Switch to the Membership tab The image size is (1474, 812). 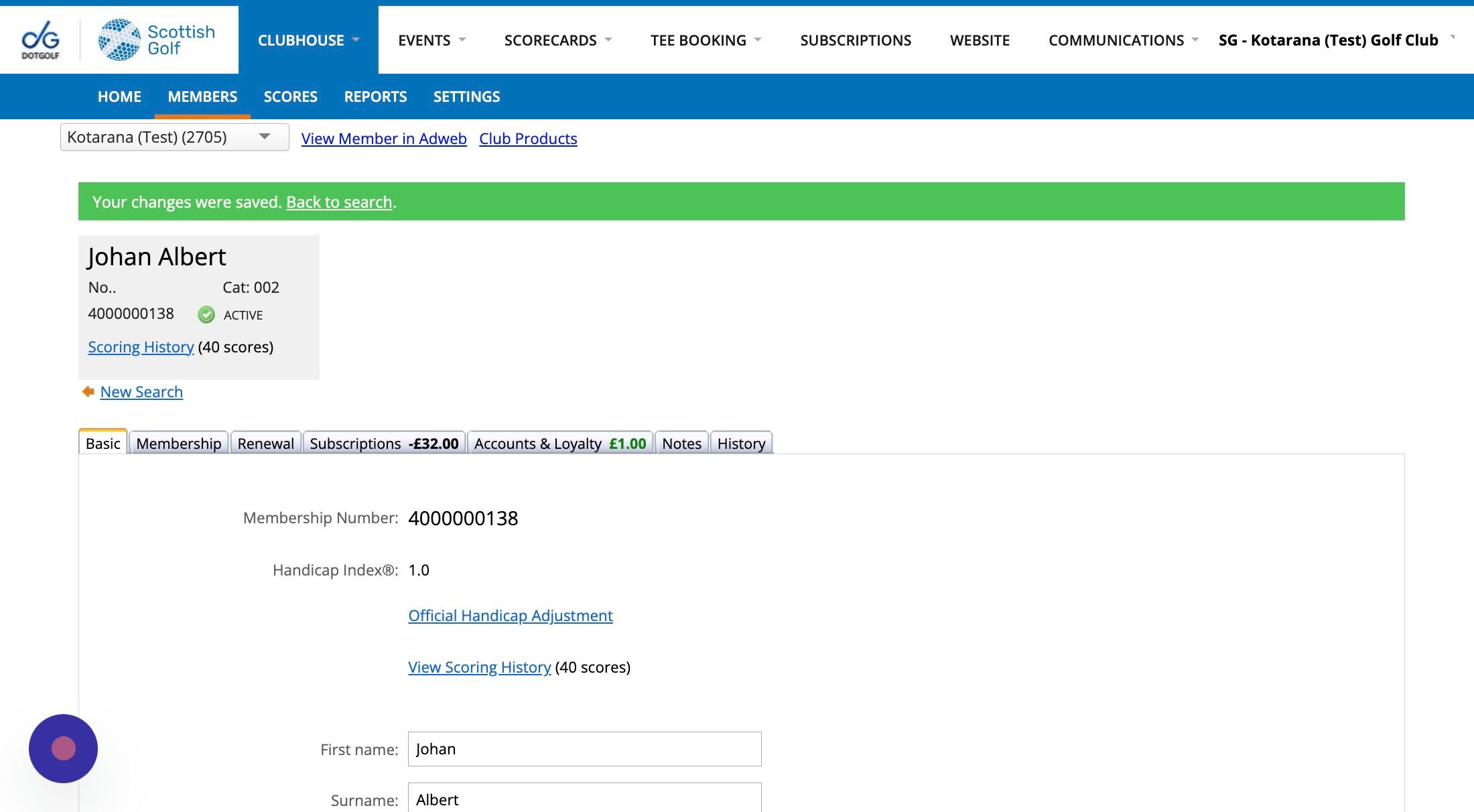coord(178,444)
